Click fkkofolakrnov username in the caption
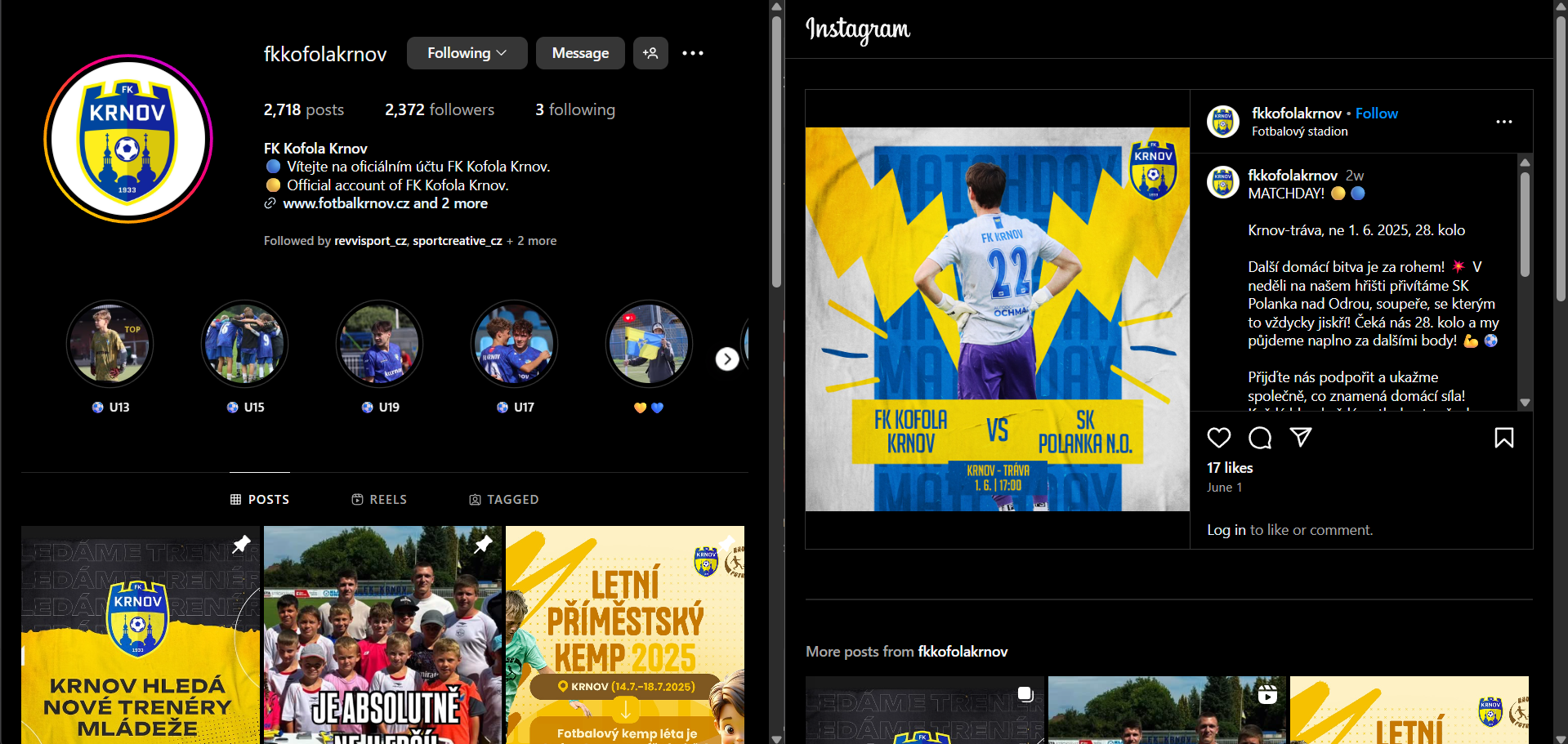Viewport: 1568px width, 744px height. click(1293, 176)
